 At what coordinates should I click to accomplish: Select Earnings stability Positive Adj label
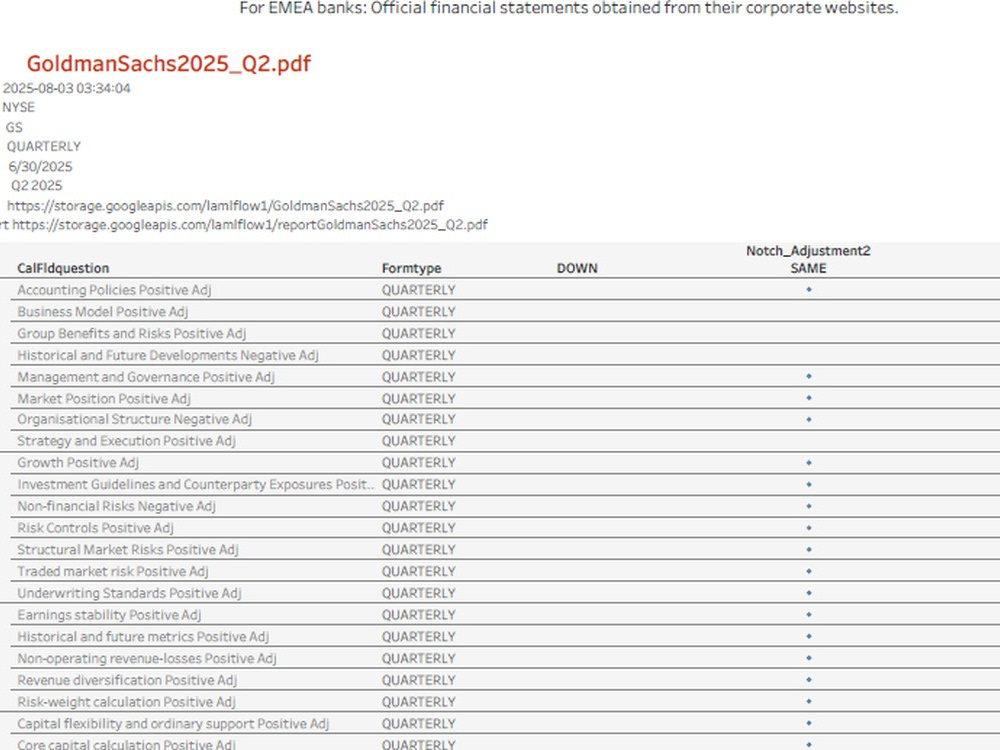[109, 614]
